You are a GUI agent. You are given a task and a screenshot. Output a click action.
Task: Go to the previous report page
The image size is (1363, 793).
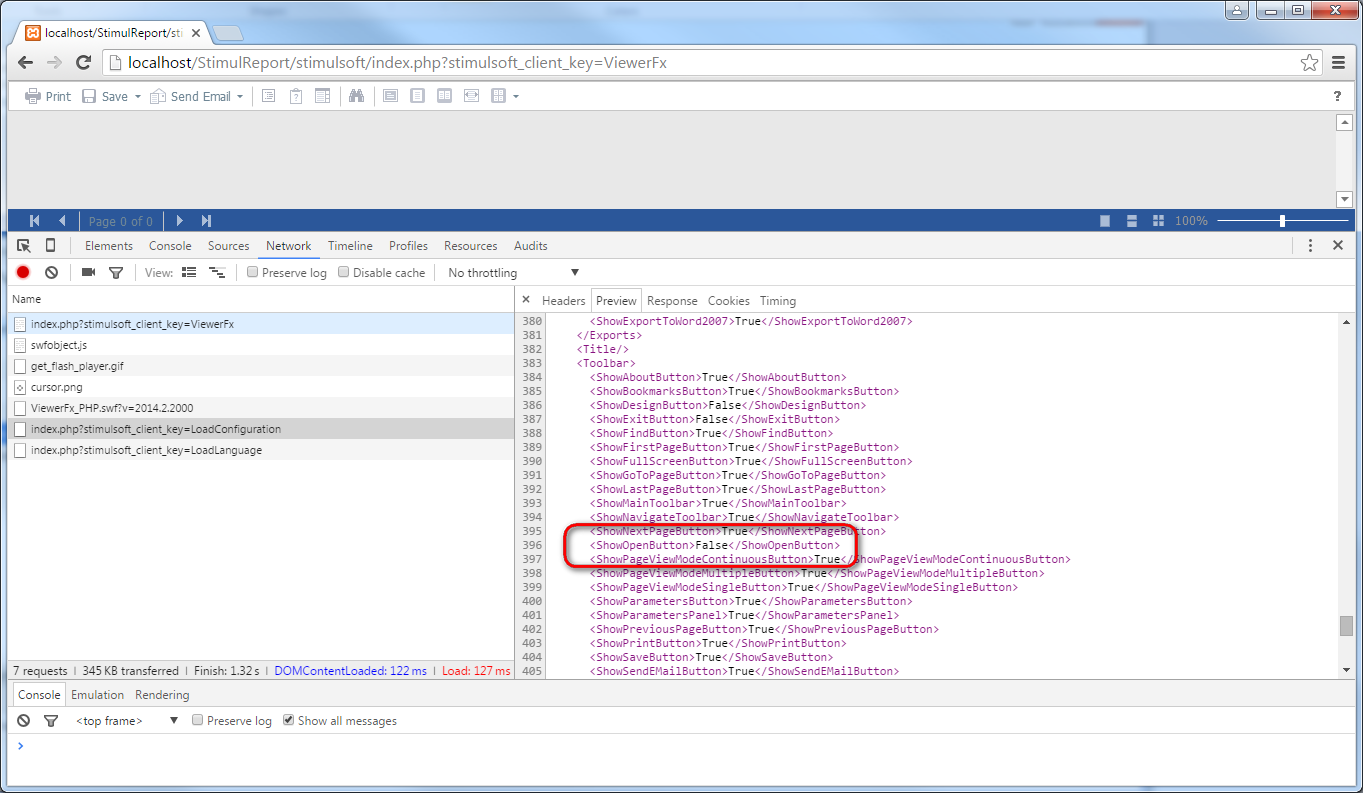coord(62,221)
